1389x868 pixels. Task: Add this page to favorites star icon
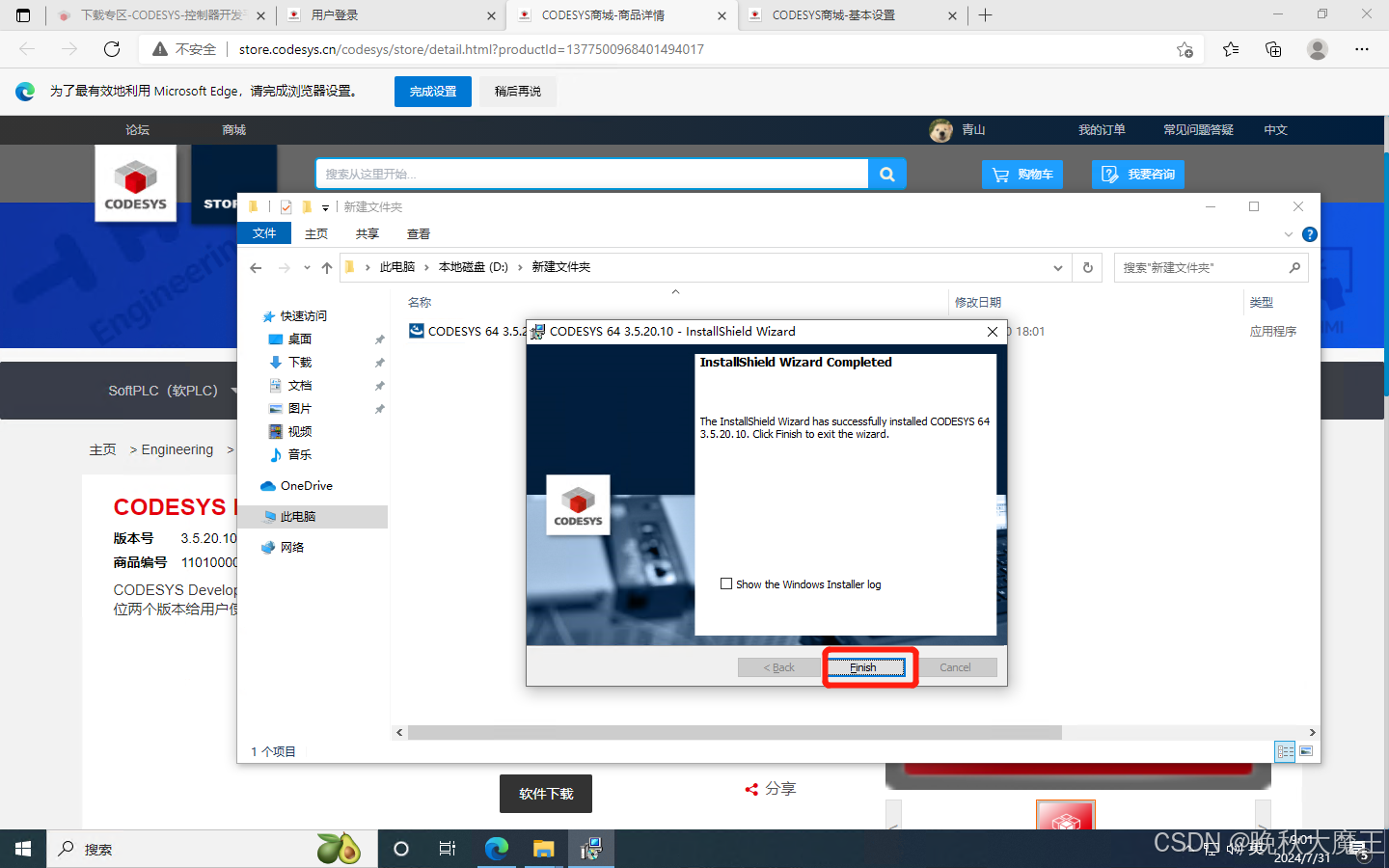(1185, 49)
